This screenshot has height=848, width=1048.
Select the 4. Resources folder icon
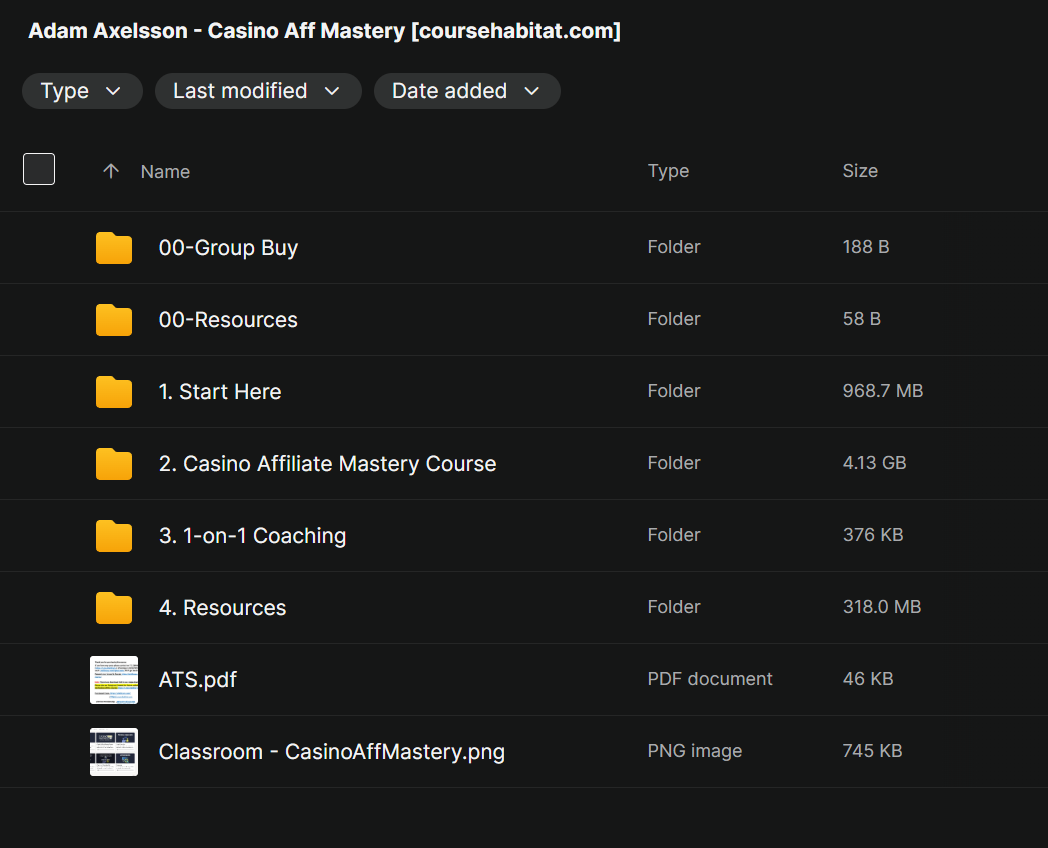pyautogui.click(x=114, y=608)
